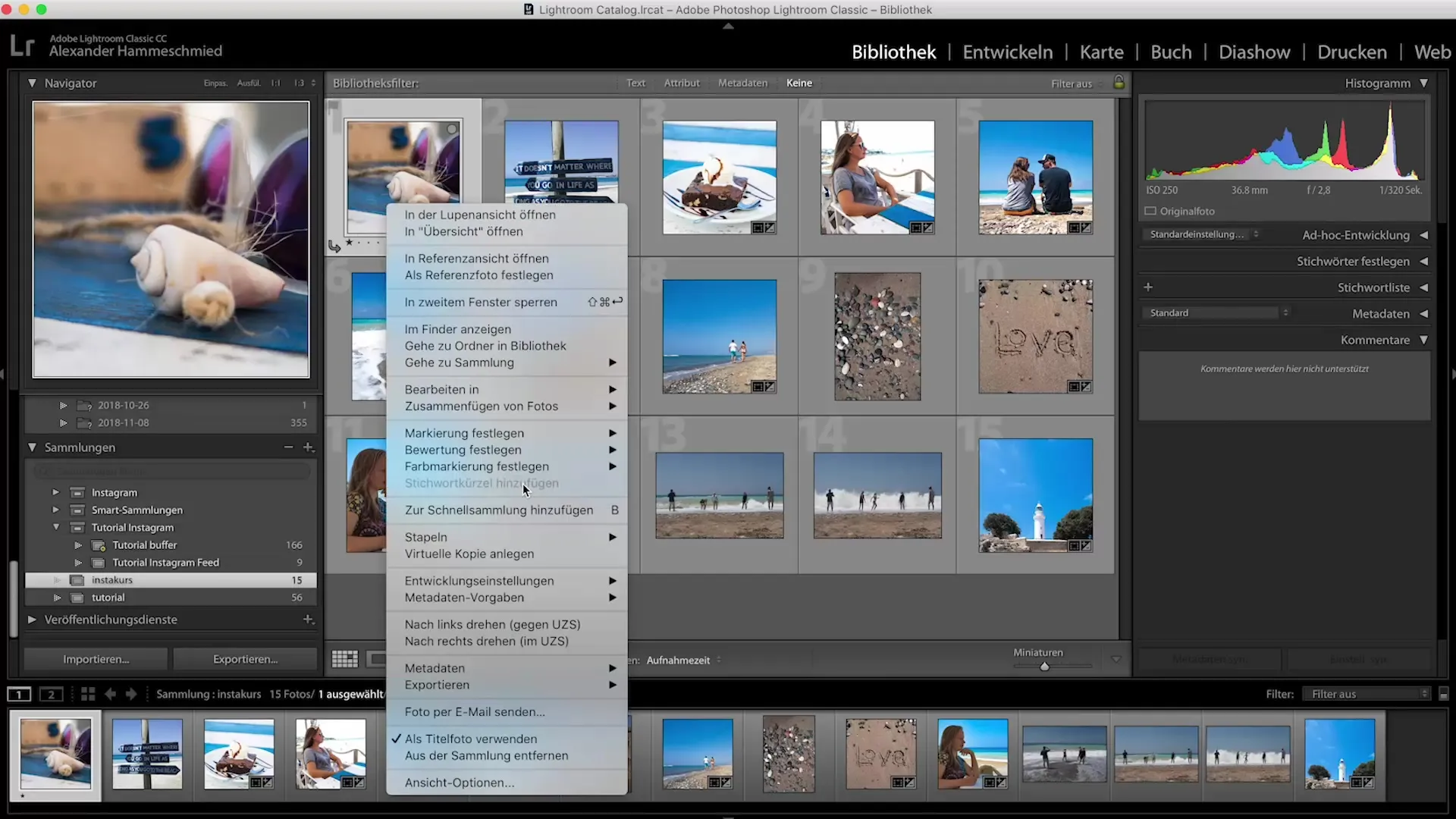
Task: Select Keine in the library filter
Action: point(799,83)
